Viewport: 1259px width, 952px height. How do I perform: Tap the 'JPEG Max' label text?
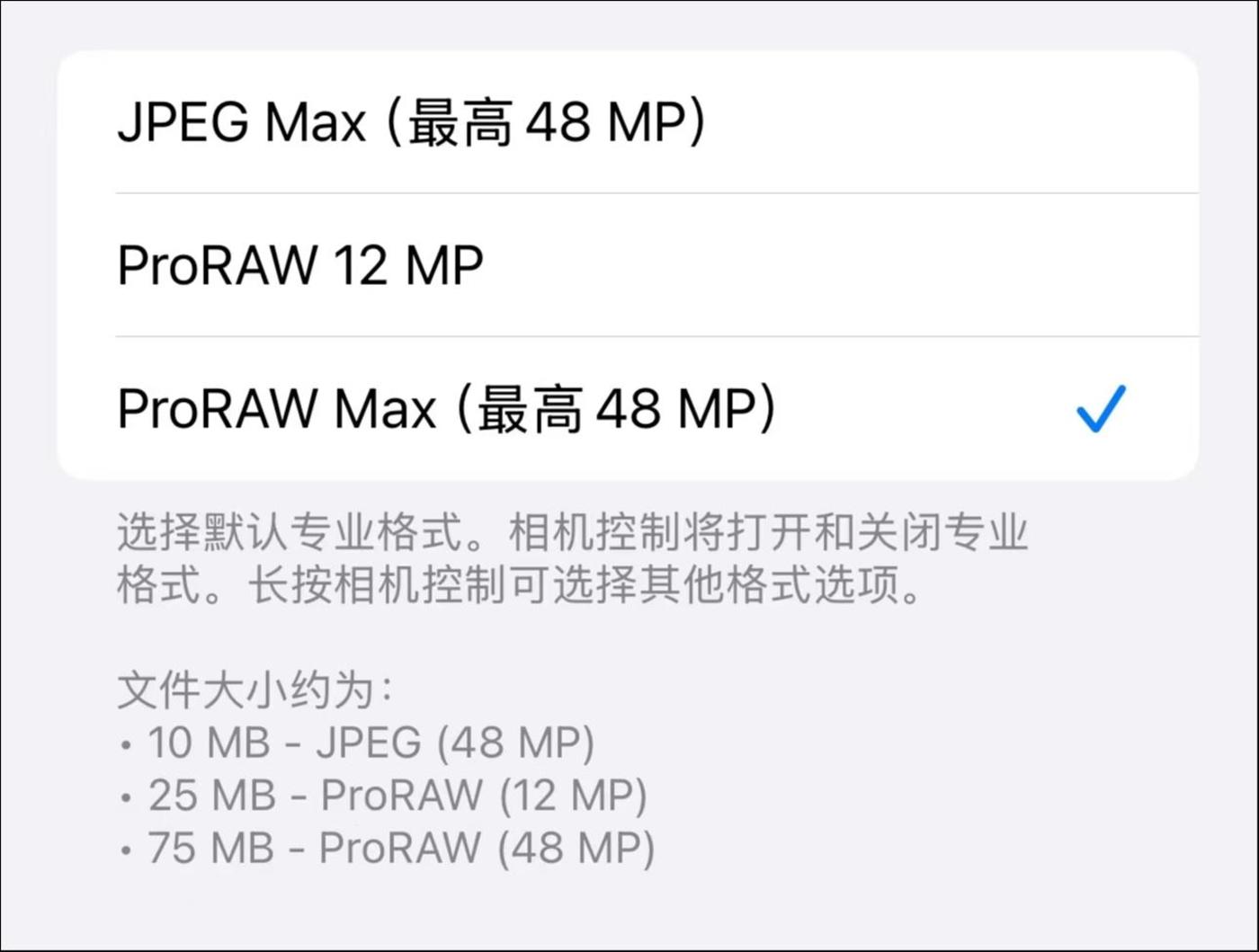pos(242,121)
